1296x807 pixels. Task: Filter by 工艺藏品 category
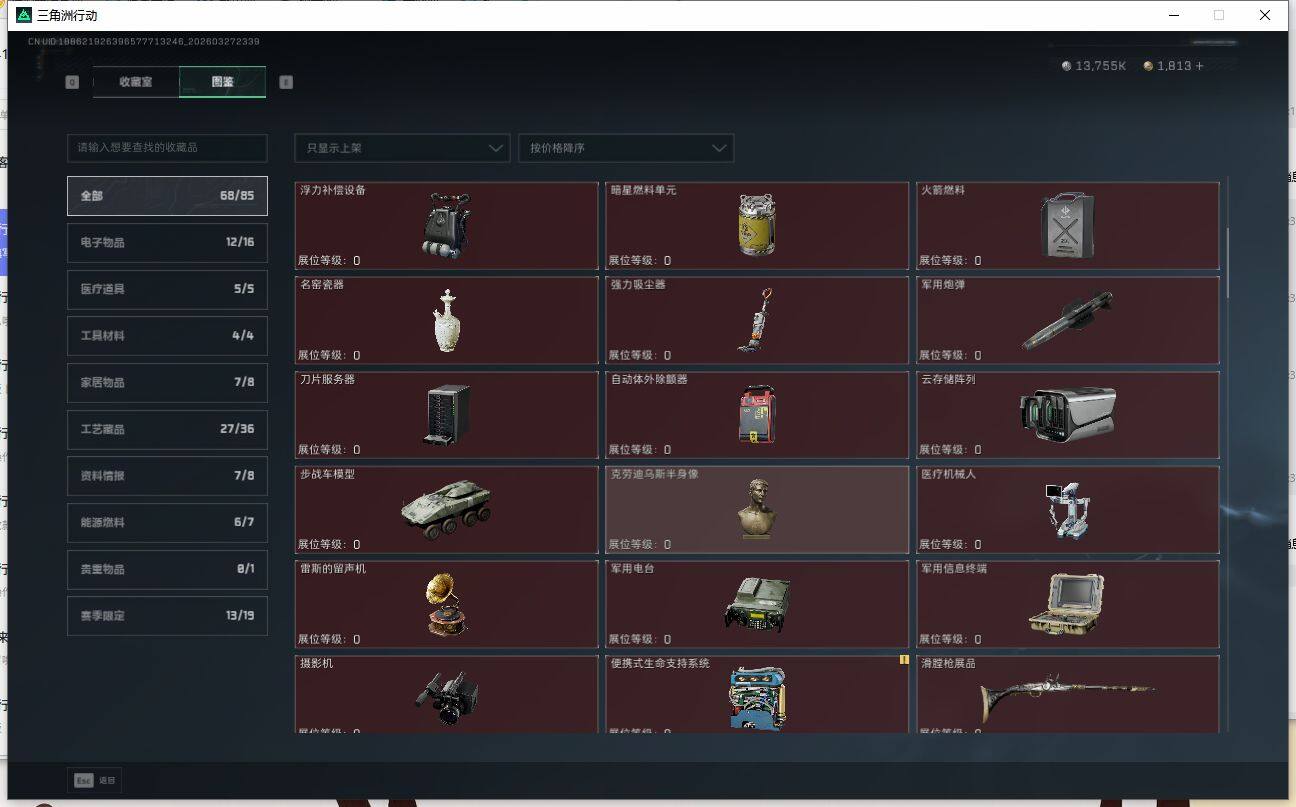click(x=167, y=429)
